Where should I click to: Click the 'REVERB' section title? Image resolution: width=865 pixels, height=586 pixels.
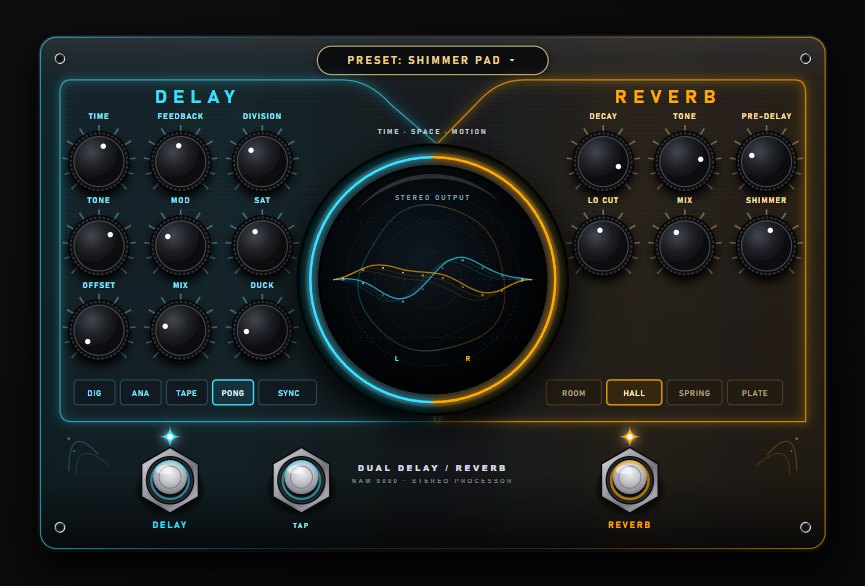(x=666, y=97)
